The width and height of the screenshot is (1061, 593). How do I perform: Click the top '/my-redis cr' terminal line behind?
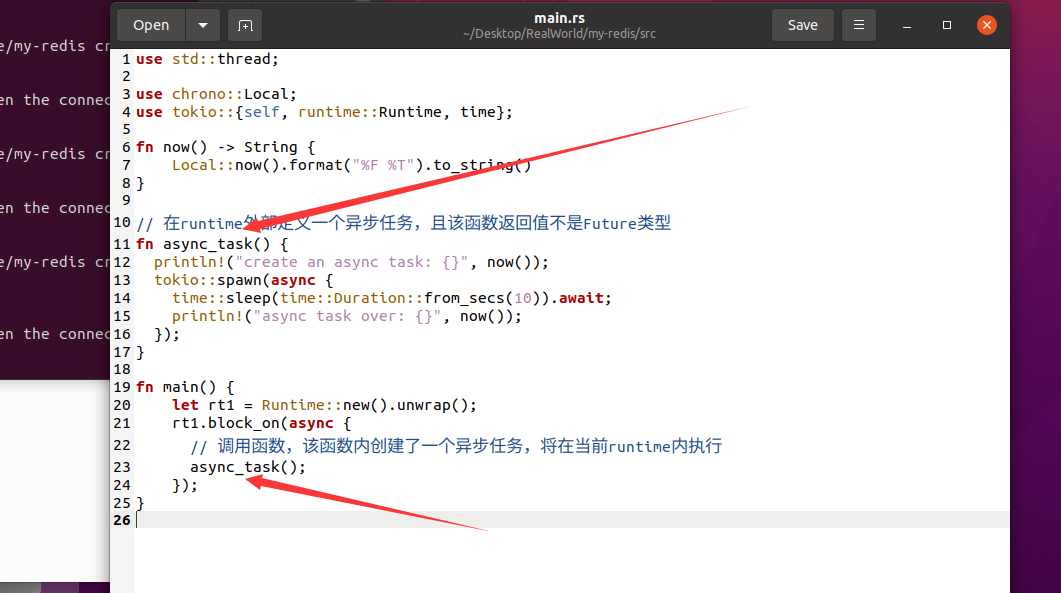55,46
